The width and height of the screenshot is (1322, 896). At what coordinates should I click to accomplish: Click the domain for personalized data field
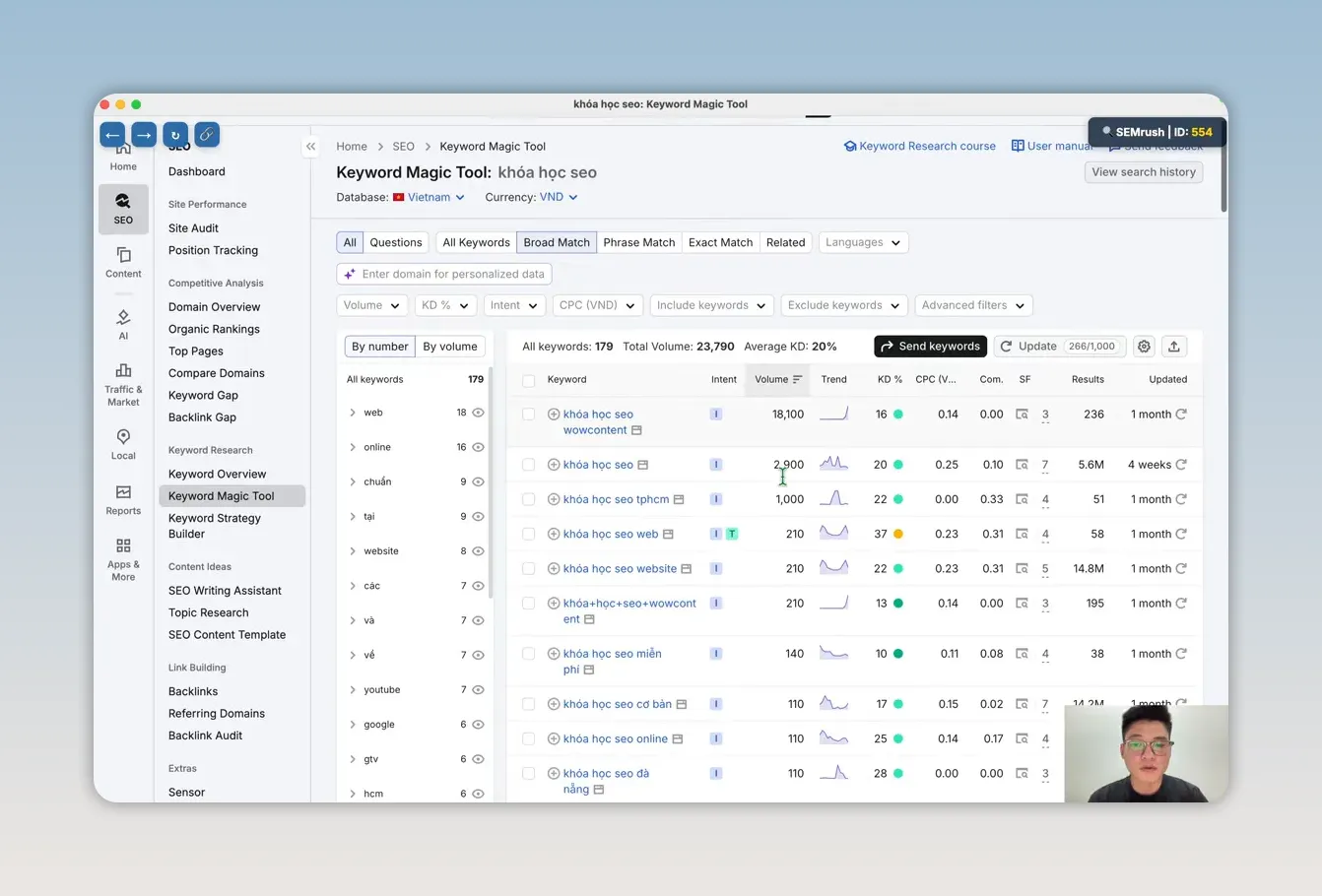coord(444,274)
